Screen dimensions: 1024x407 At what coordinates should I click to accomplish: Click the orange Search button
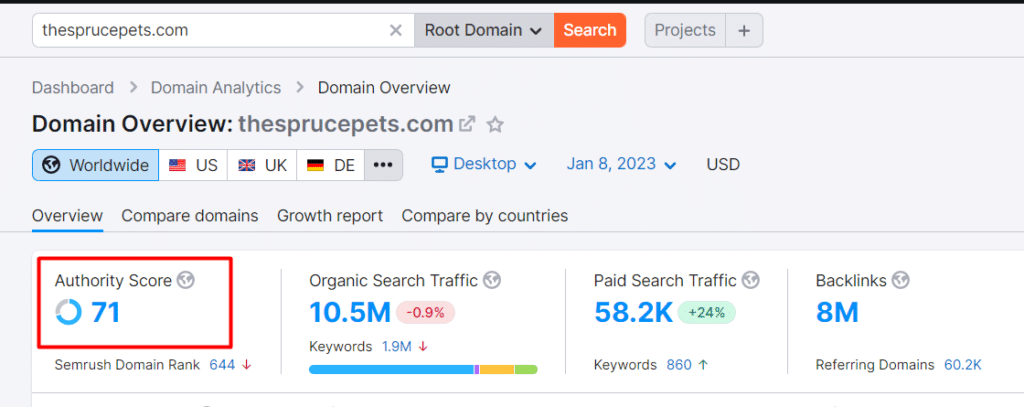[590, 30]
